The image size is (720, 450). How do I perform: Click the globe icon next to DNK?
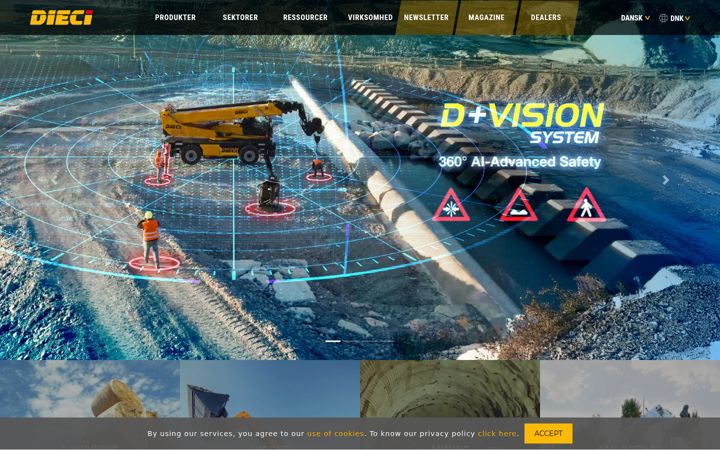click(663, 18)
